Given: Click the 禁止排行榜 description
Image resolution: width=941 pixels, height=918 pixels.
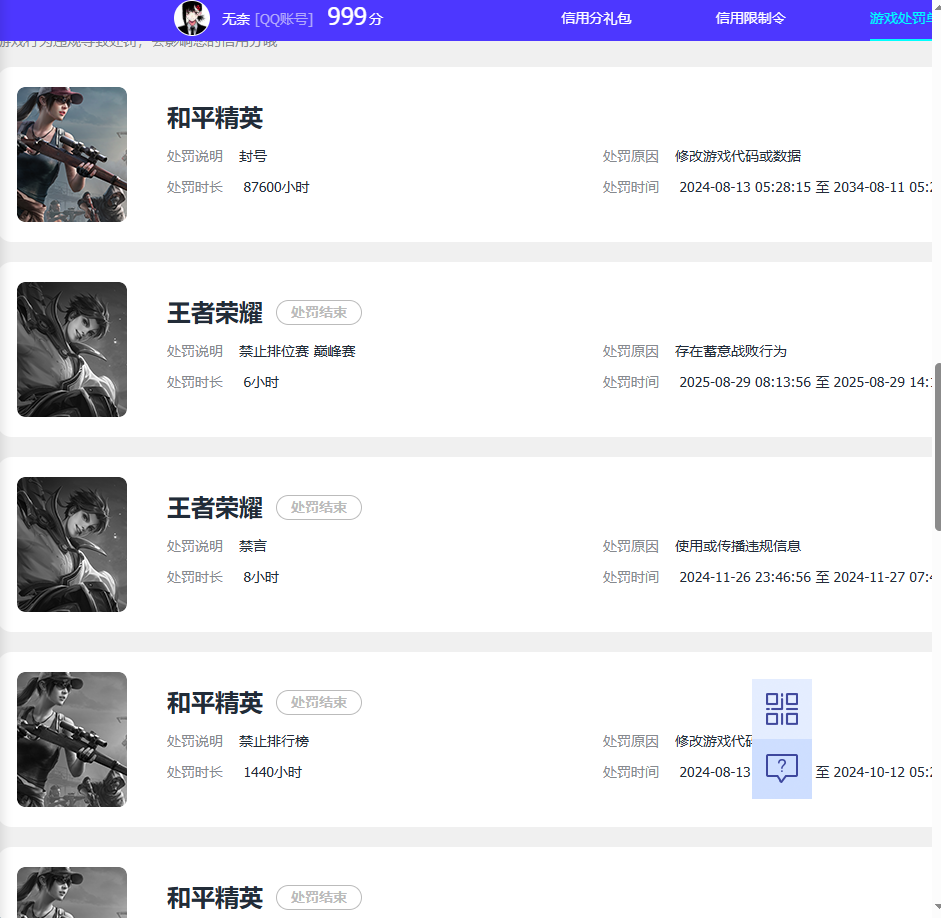Looking at the screenshot, I should 274,741.
